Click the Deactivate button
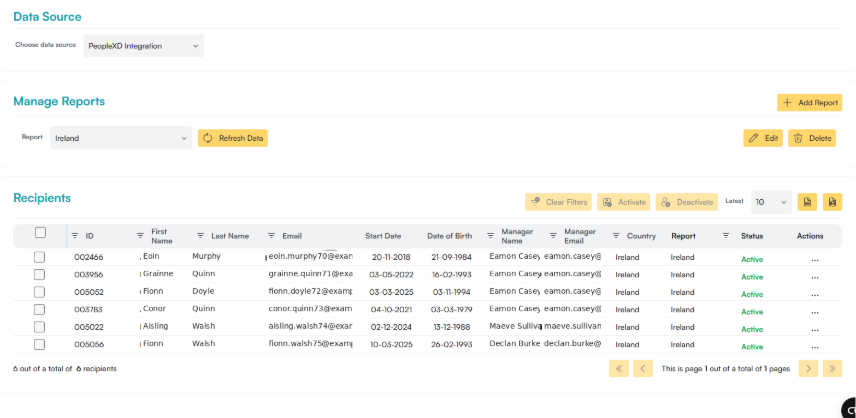The image size is (856, 418). pyautogui.click(x=687, y=202)
